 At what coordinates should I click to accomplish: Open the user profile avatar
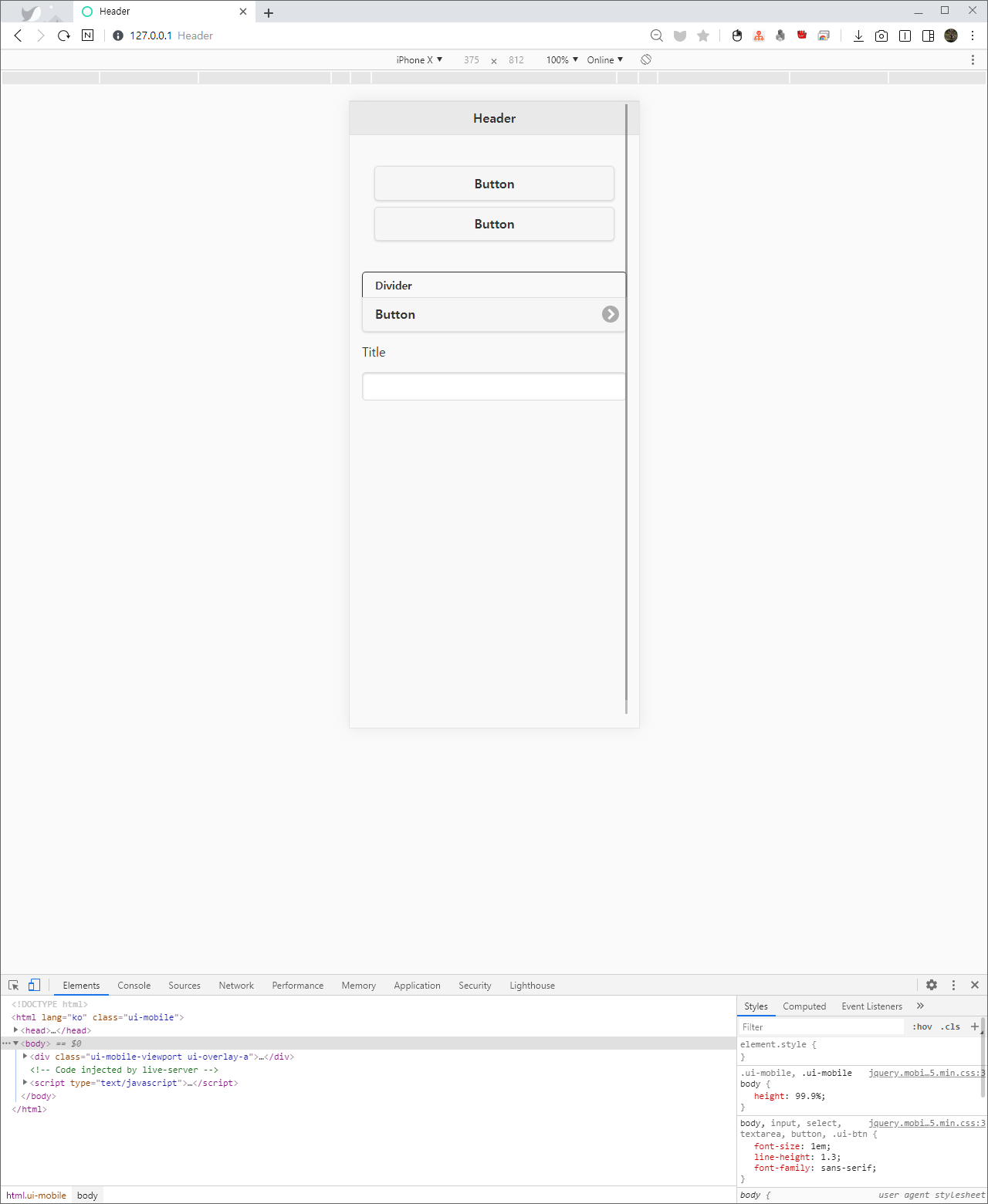951,36
